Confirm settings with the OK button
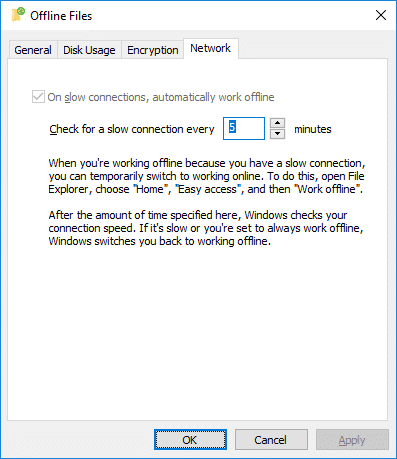Screen dimensions: 397x459 pos(190,440)
